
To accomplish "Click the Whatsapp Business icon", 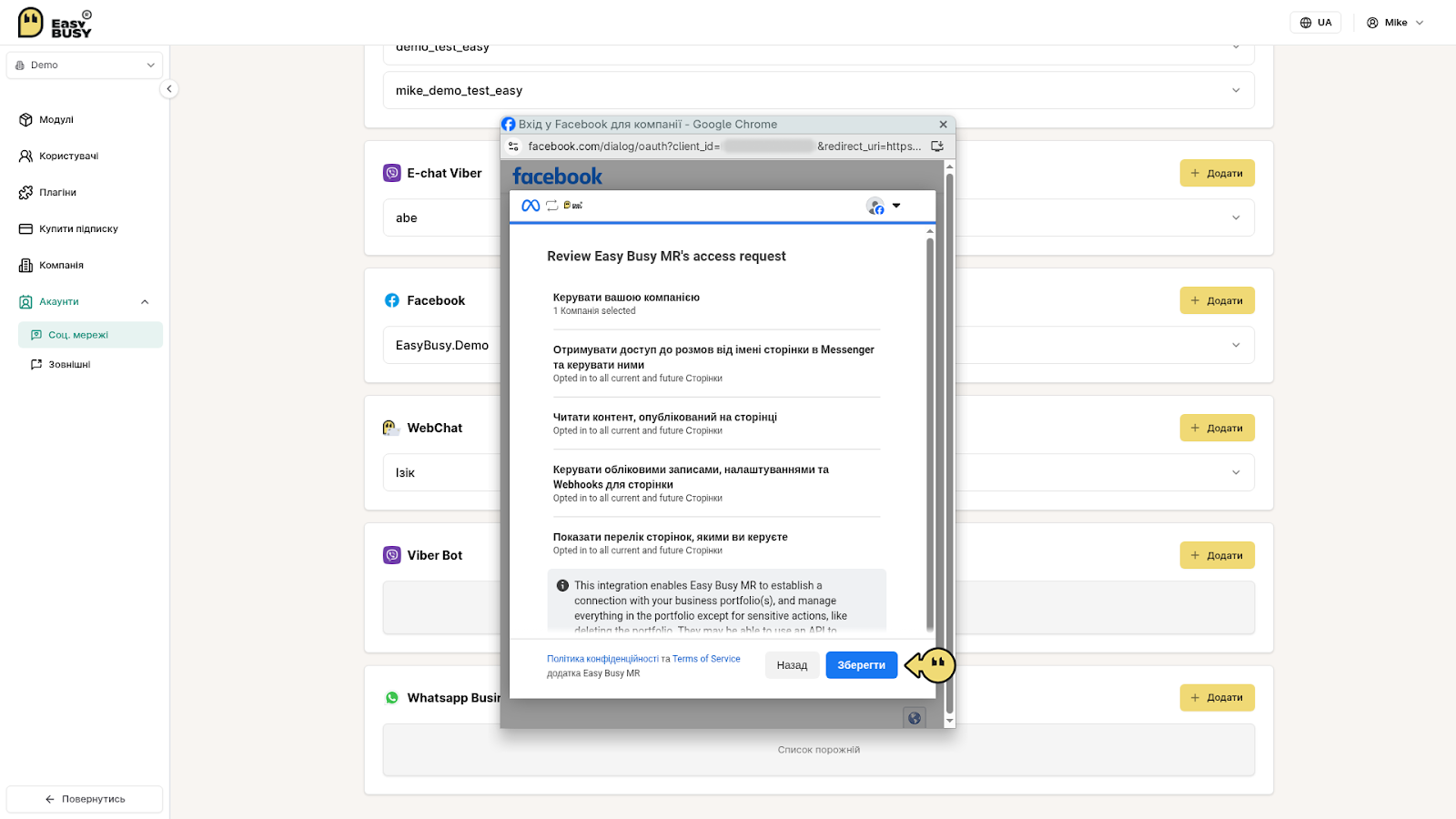I will coord(392,698).
